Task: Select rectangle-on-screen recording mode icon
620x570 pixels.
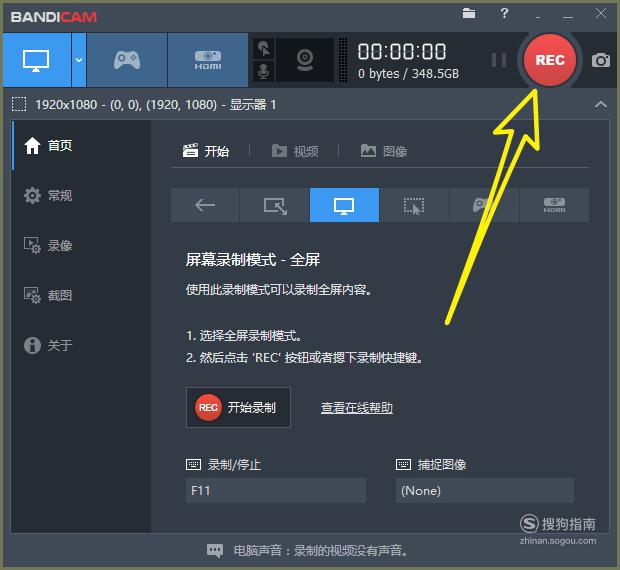Action: pos(275,205)
